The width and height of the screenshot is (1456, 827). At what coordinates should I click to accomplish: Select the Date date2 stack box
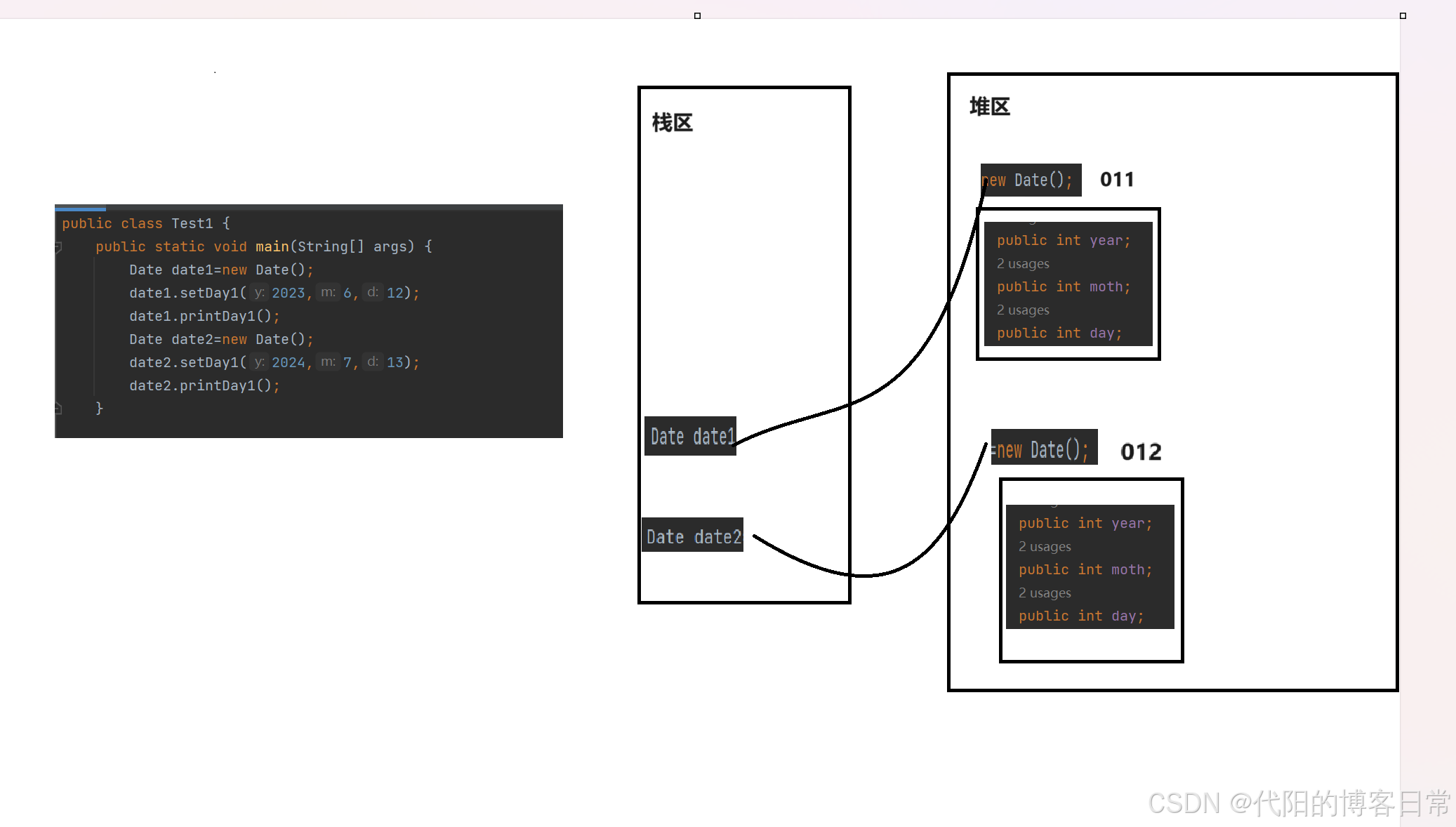coord(693,536)
